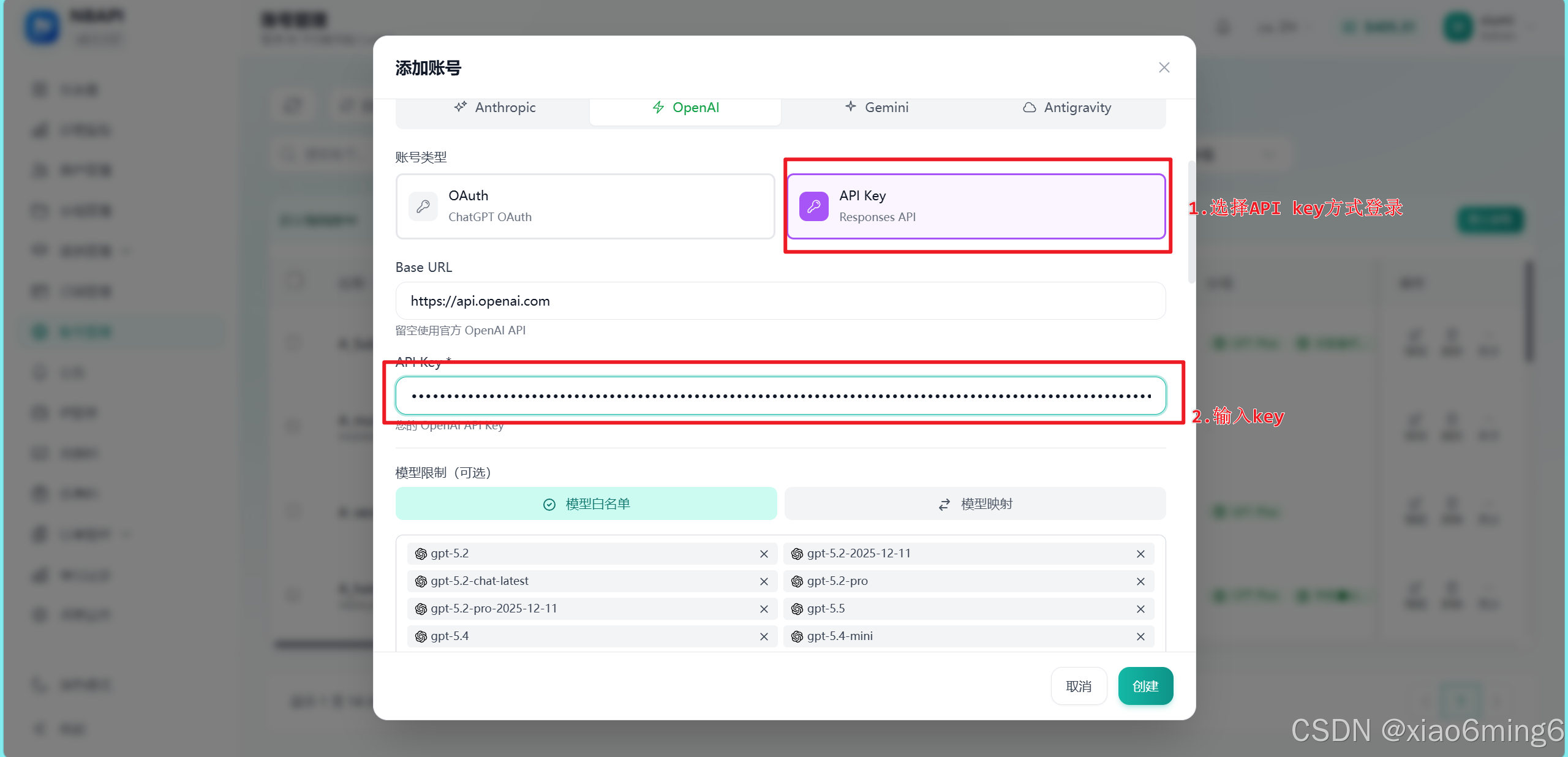The width and height of the screenshot is (1568, 757).
Task: Select the OAuth account type card
Action: click(x=586, y=206)
